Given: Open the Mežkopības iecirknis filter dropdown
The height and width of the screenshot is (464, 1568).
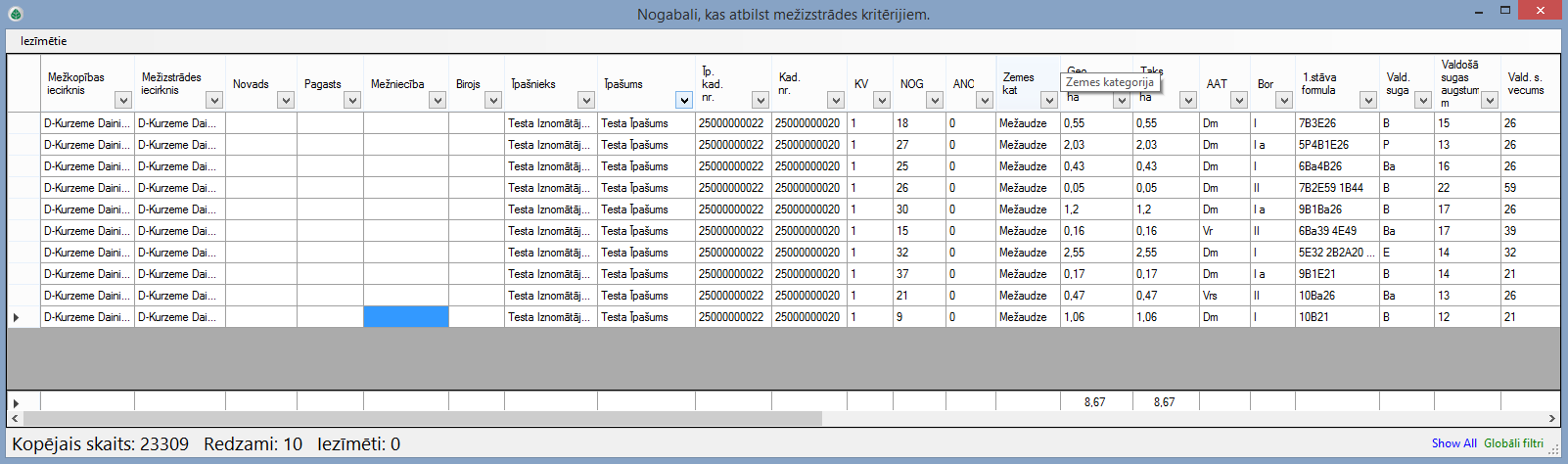Looking at the screenshot, I should click(122, 100).
